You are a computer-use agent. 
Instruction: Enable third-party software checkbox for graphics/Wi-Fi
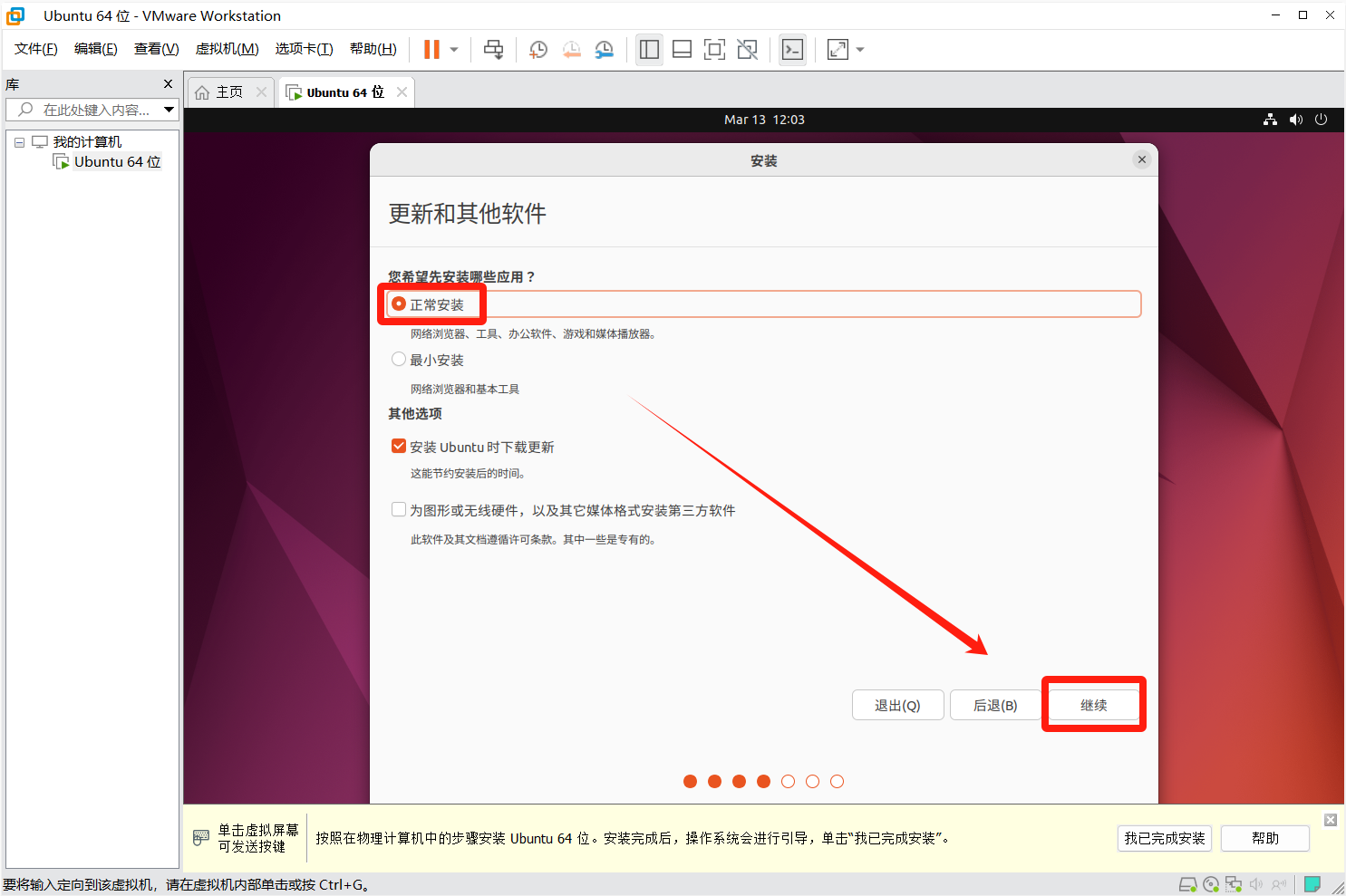pos(399,510)
